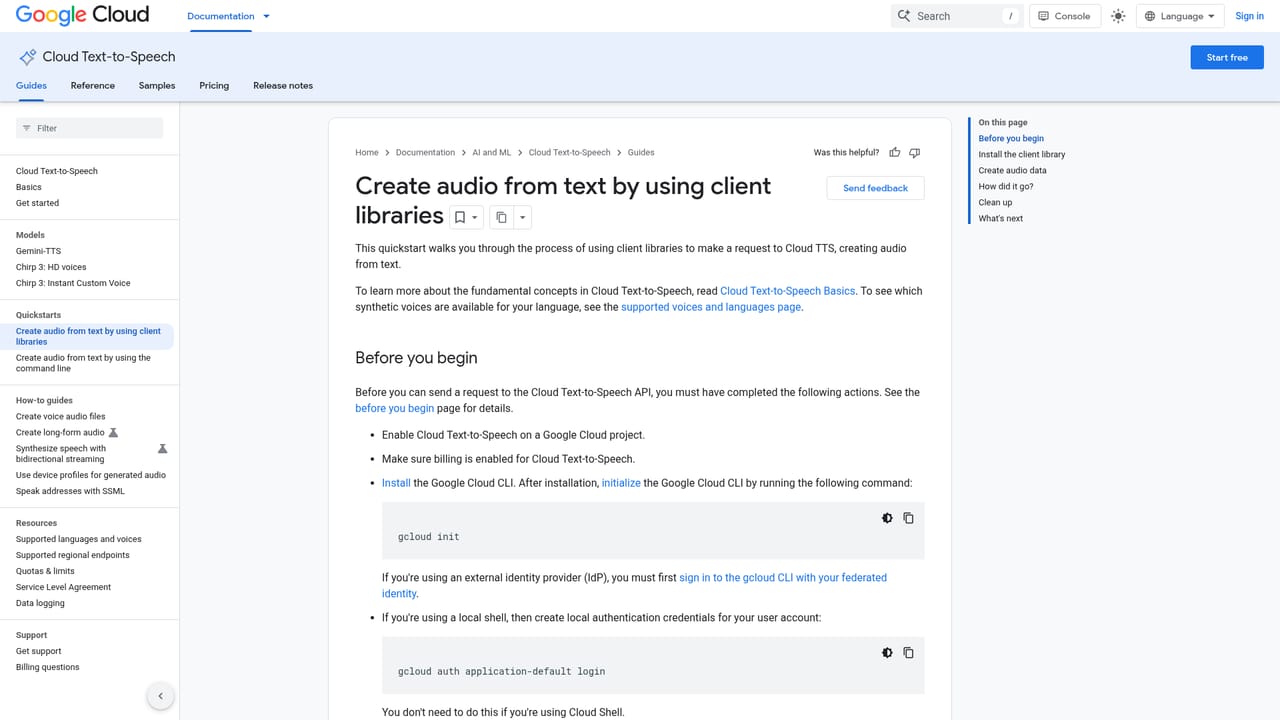Image resolution: width=1280 pixels, height=720 pixels.
Task: Click the thumbs up helpful icon
Action: pos(895,152)
